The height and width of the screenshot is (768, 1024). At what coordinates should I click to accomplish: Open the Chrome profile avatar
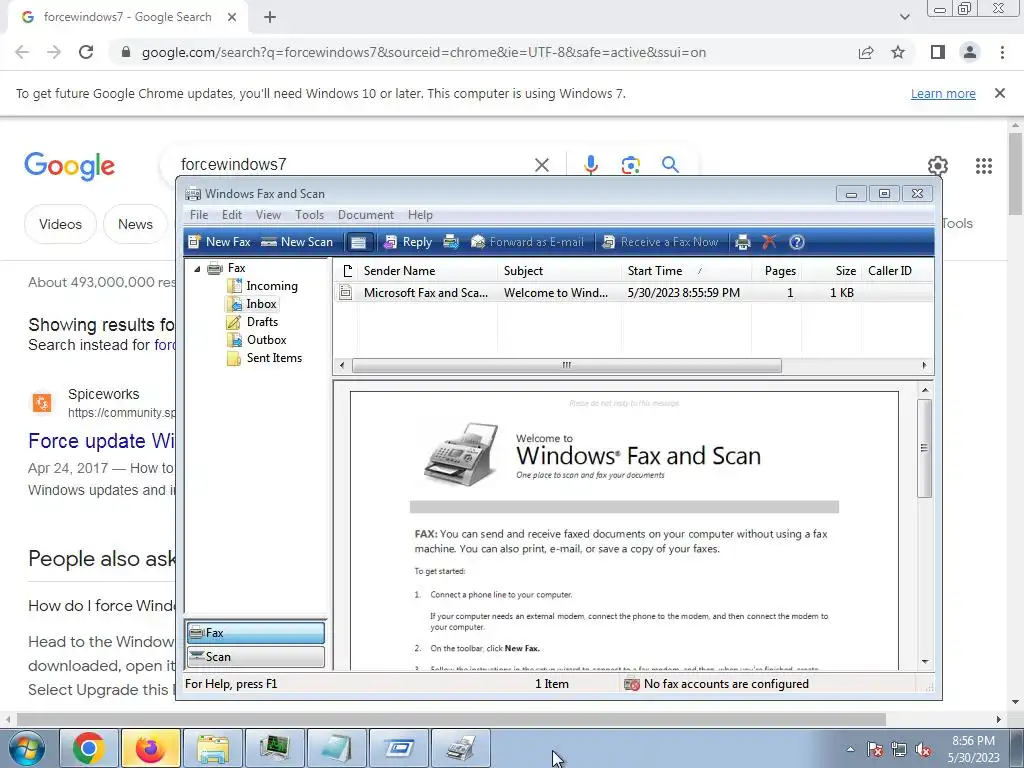coord(970,52)
